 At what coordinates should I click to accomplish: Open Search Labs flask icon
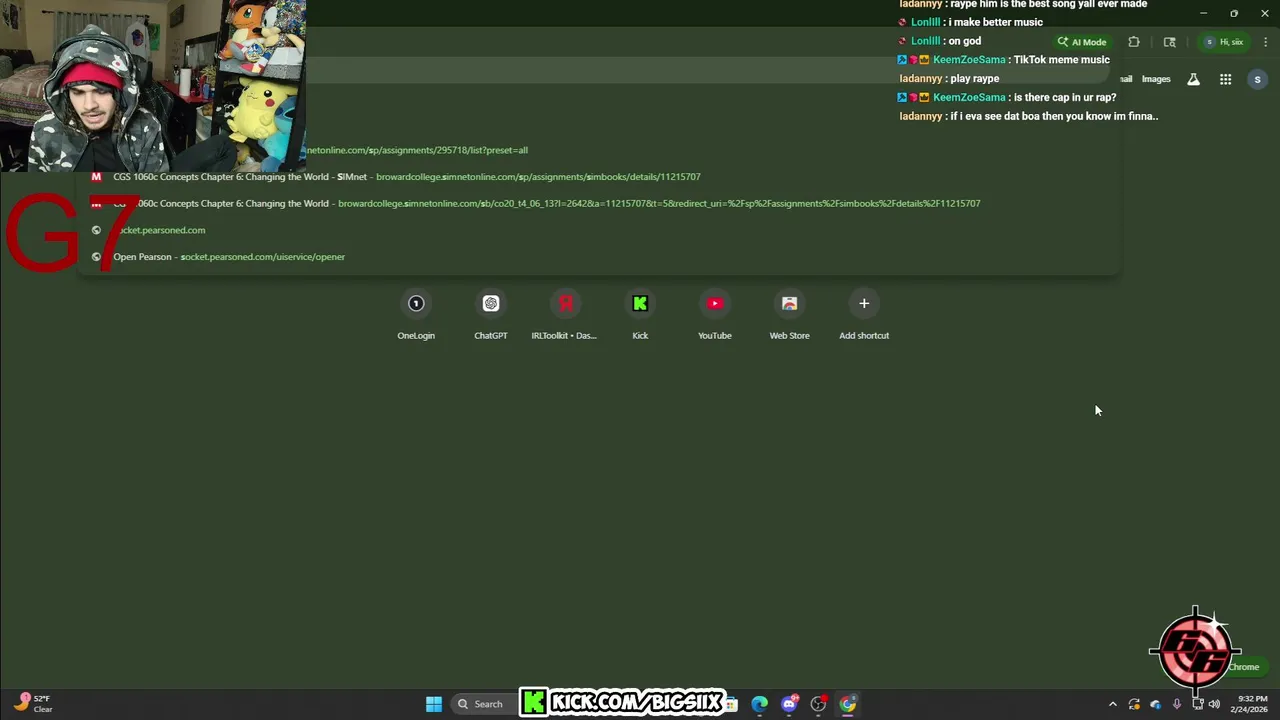(x=1193, y=79)
